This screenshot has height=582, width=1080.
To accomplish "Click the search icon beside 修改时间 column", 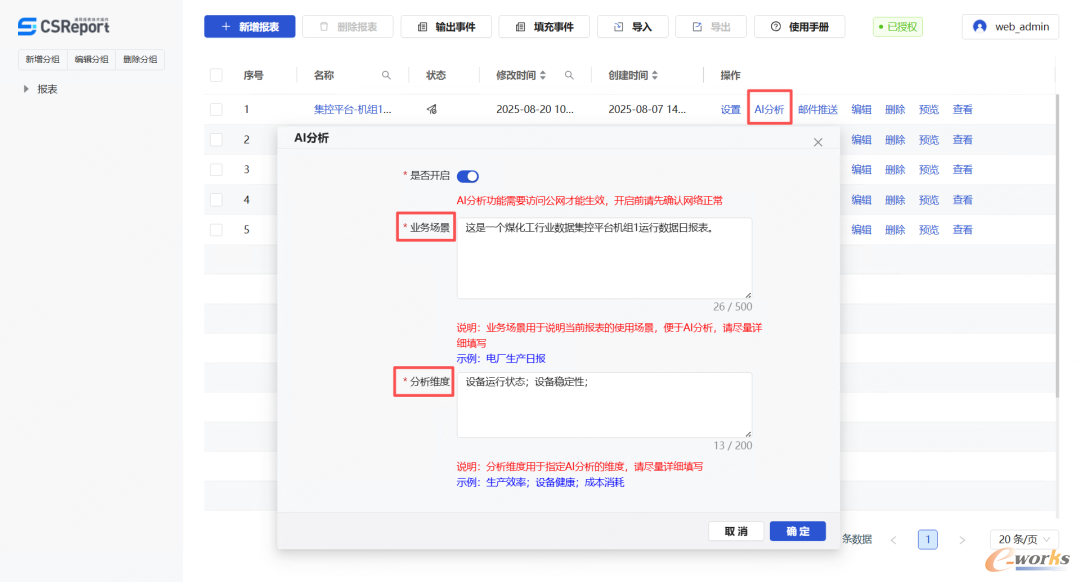I will tap(569, 75).
